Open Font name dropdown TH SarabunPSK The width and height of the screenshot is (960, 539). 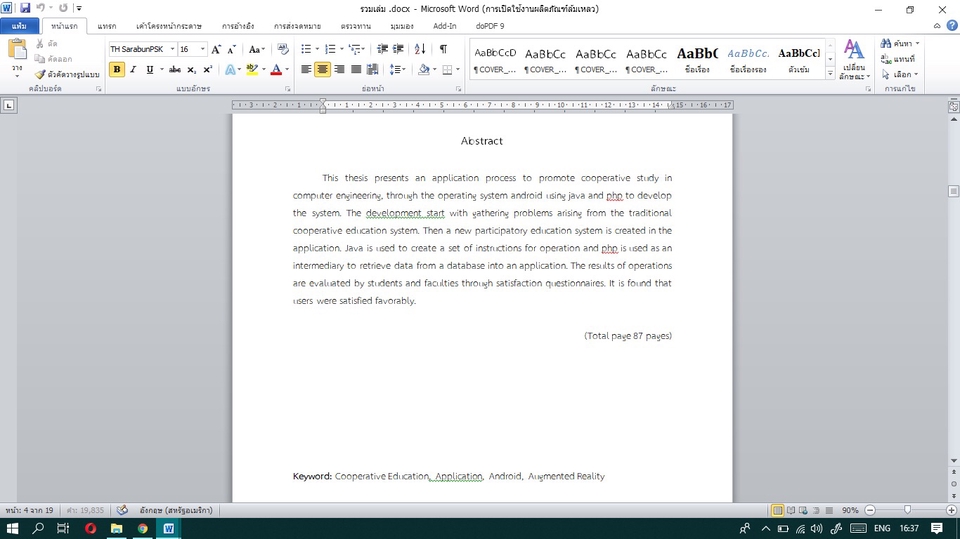coord(173,49)
